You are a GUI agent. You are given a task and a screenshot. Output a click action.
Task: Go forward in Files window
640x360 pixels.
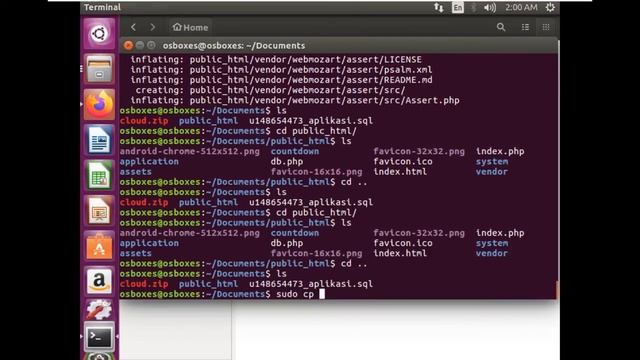tap(152, 27)
